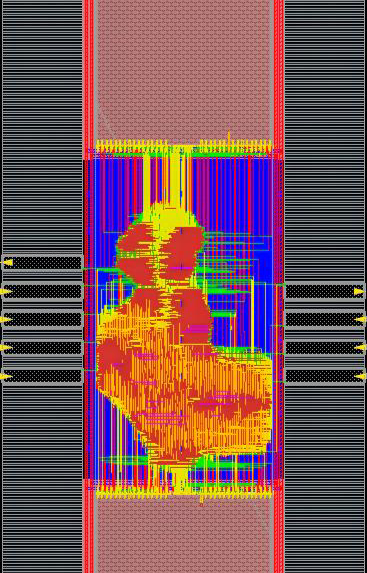Select the right red vertical power stripe
Image resolution: width=367 pixels, height=573 pixels.
point(279,286)
